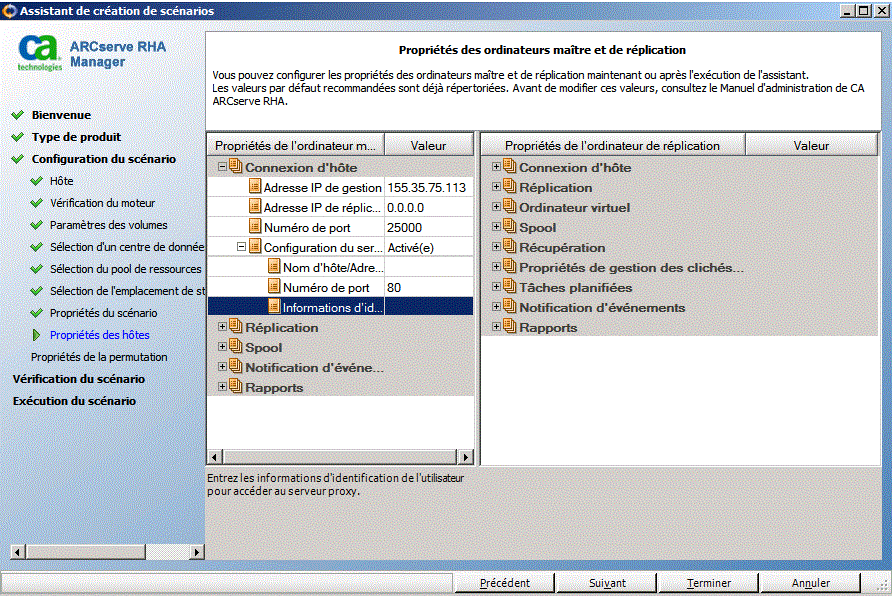
Task: Click the master properties horizontal scrollbar right arrow
Action: click(465, 456)
